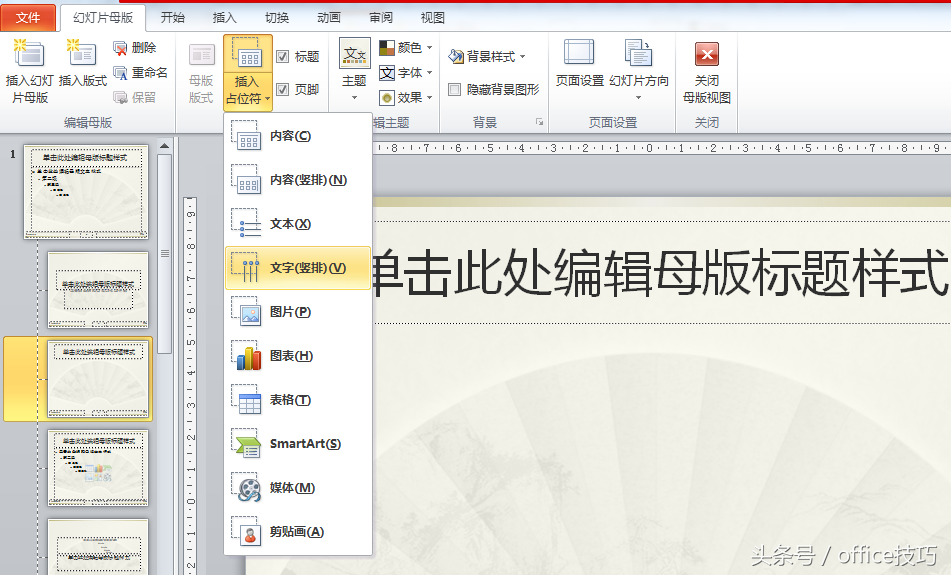Click the thumbnail pane scrollbar handle
951x575 pixels.
click(x=164, y=254)
